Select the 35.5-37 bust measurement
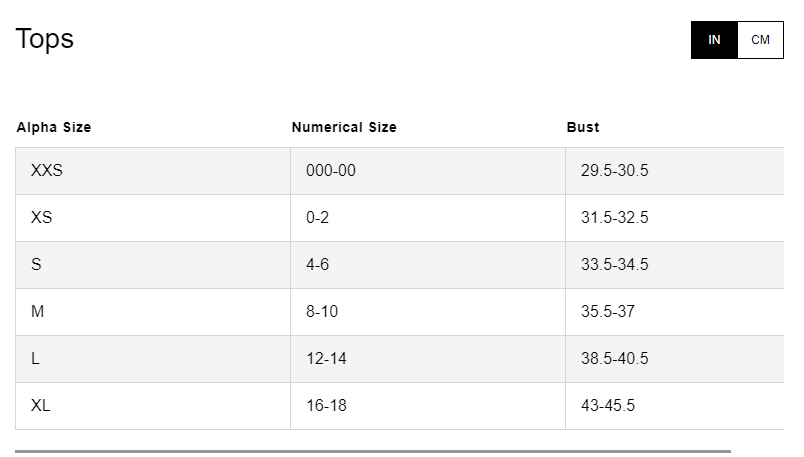Viewport: 804px width, 457px height. [607, 312]
